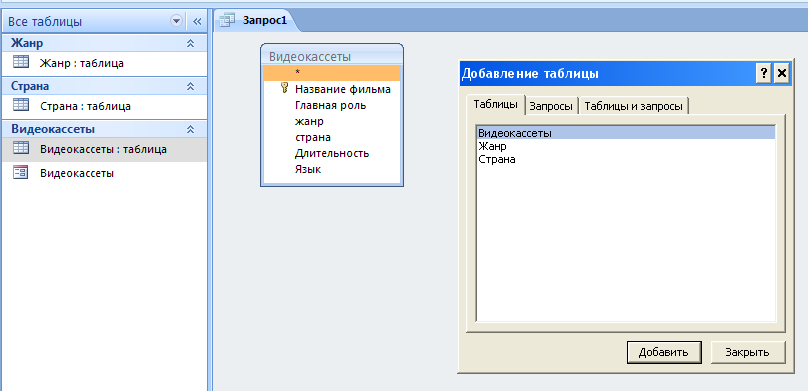Select the Длительность field
Image resolution: width=808 pixels, height=391 pixels.
332,153
